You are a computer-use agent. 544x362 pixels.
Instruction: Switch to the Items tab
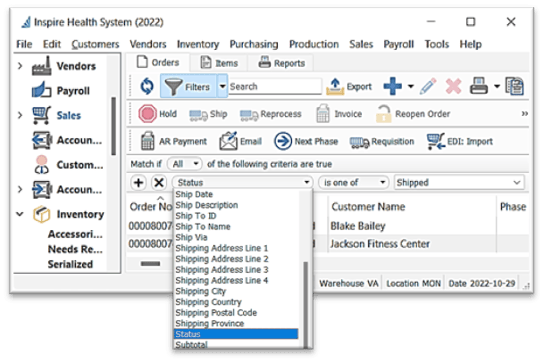[x=219, y=63]
